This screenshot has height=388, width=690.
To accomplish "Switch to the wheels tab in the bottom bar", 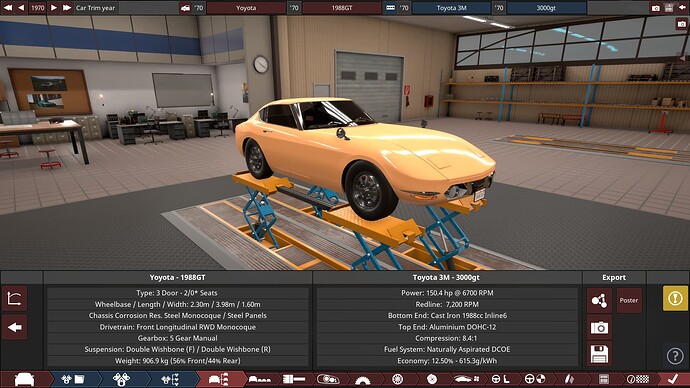I will point(397,379).
